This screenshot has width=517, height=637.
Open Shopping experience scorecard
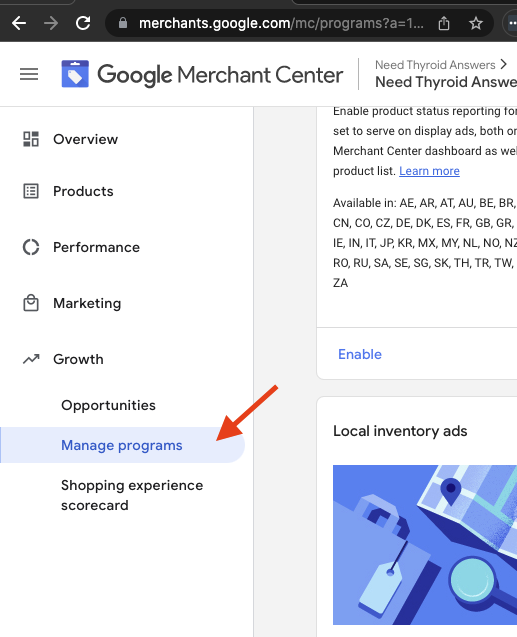click(132, 495)
